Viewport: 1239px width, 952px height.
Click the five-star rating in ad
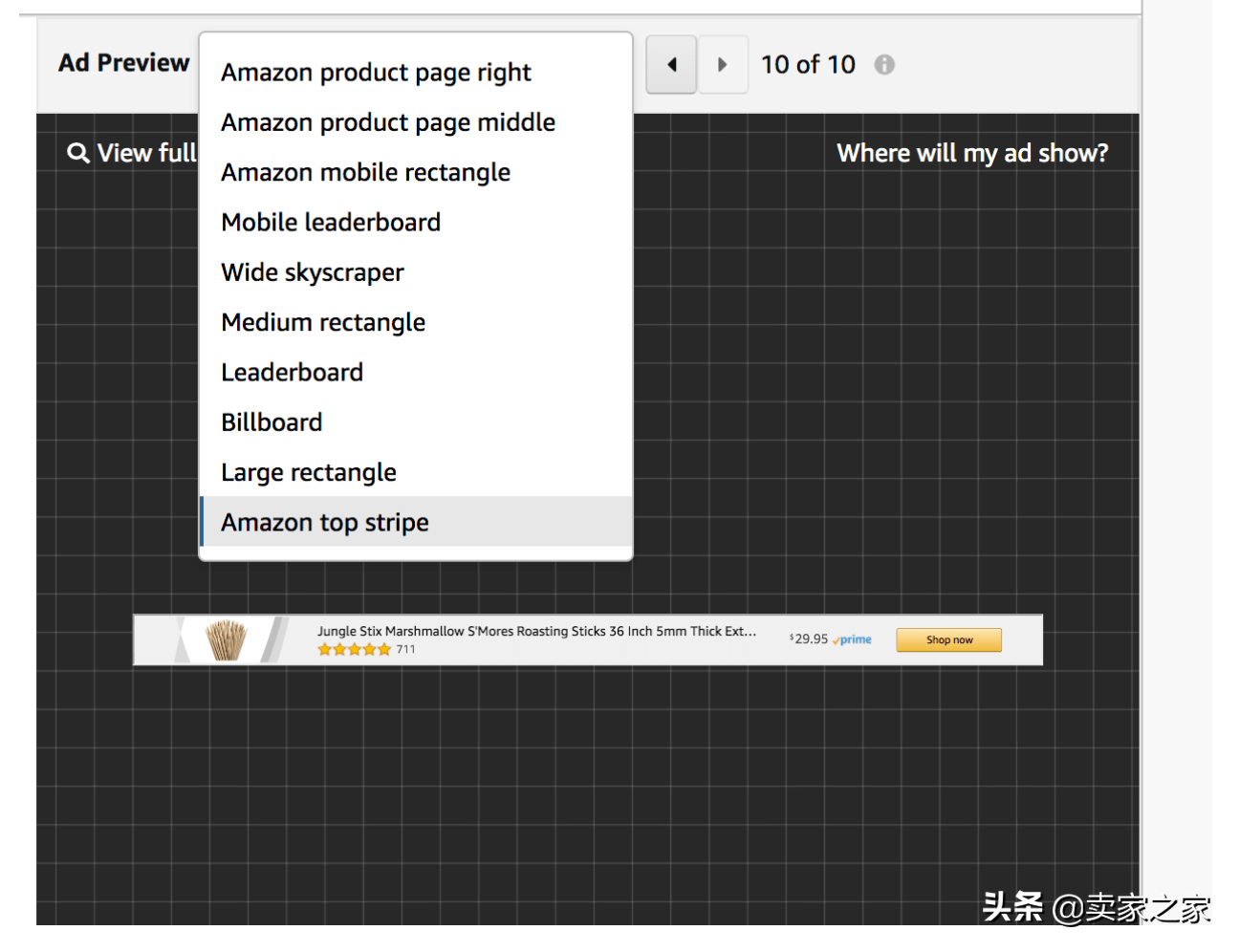tap(354, 650)
